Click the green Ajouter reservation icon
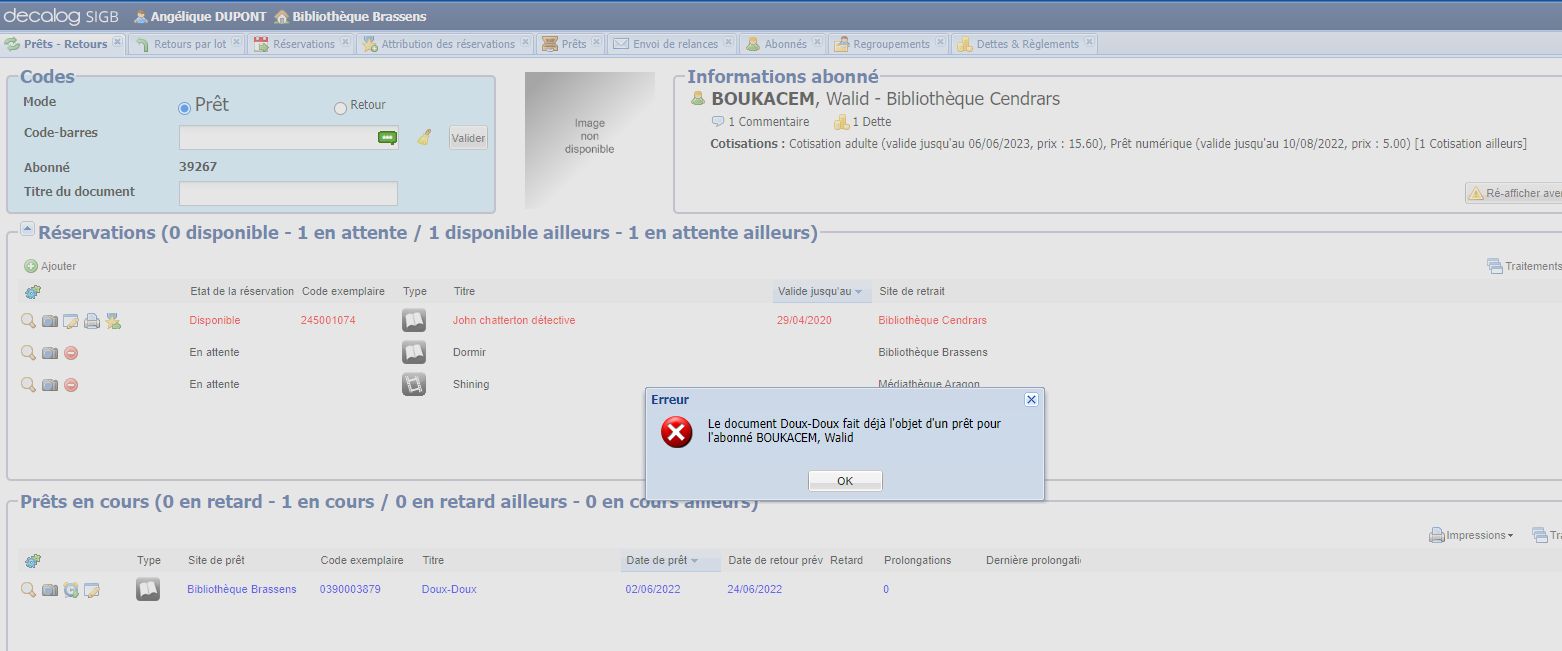 (x=31, y=266)
